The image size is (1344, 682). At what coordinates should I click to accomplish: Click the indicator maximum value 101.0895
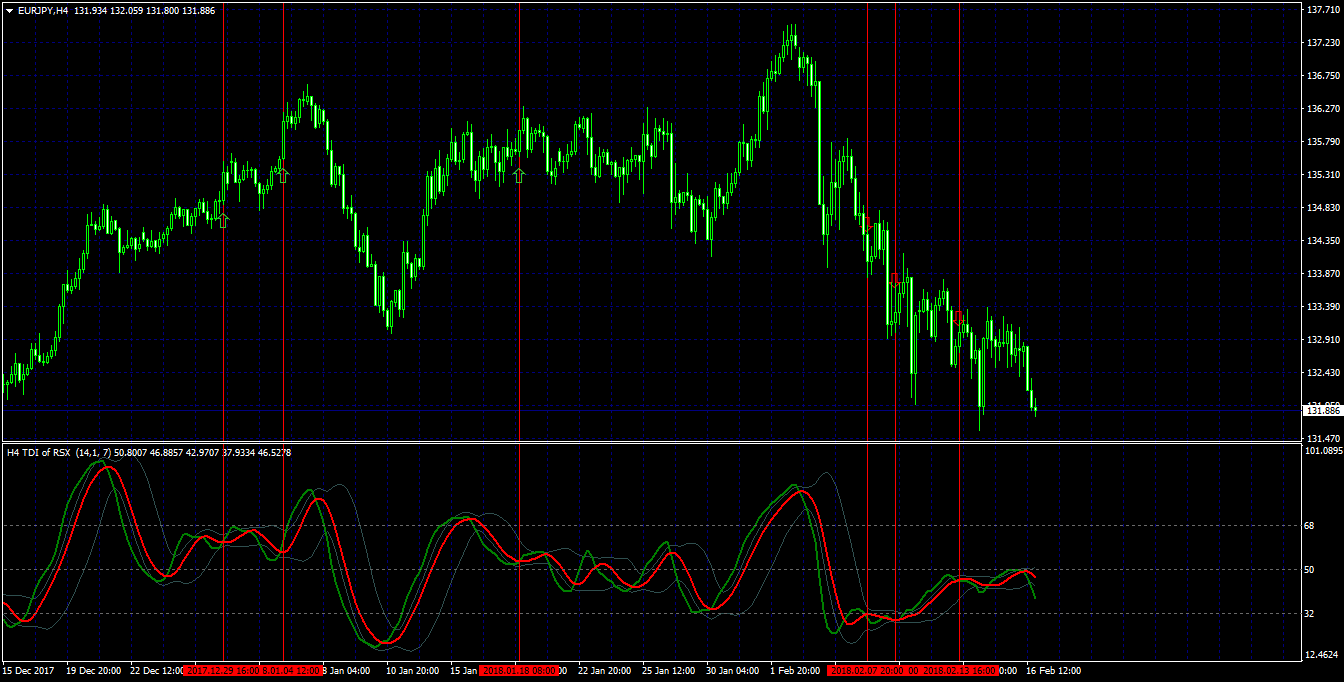coord(1324,450)
